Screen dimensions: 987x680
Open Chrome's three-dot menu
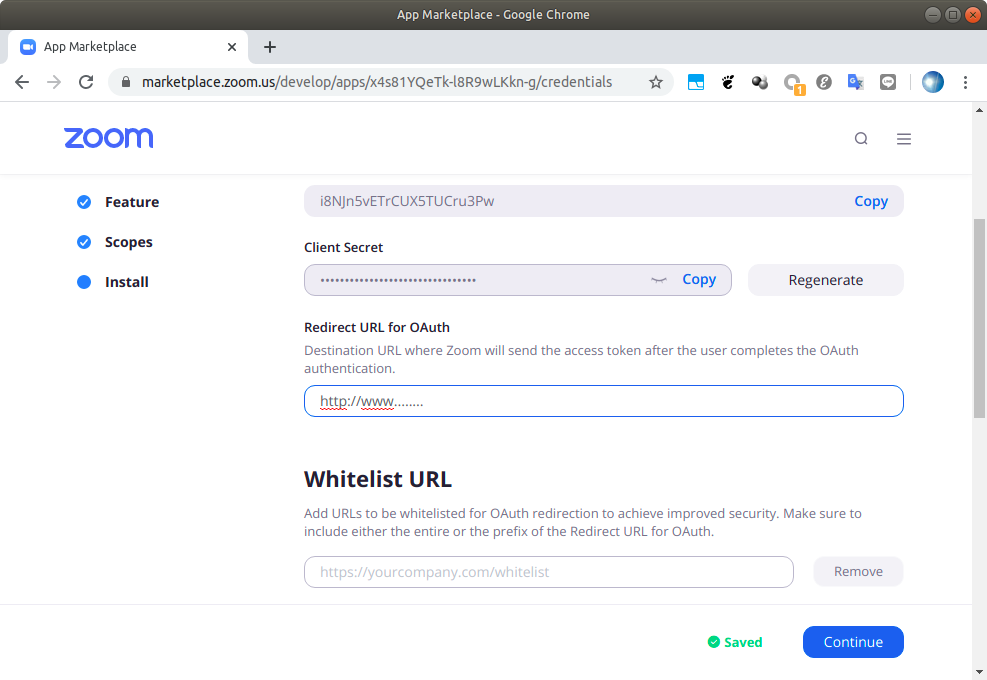(x=965, y=82)
